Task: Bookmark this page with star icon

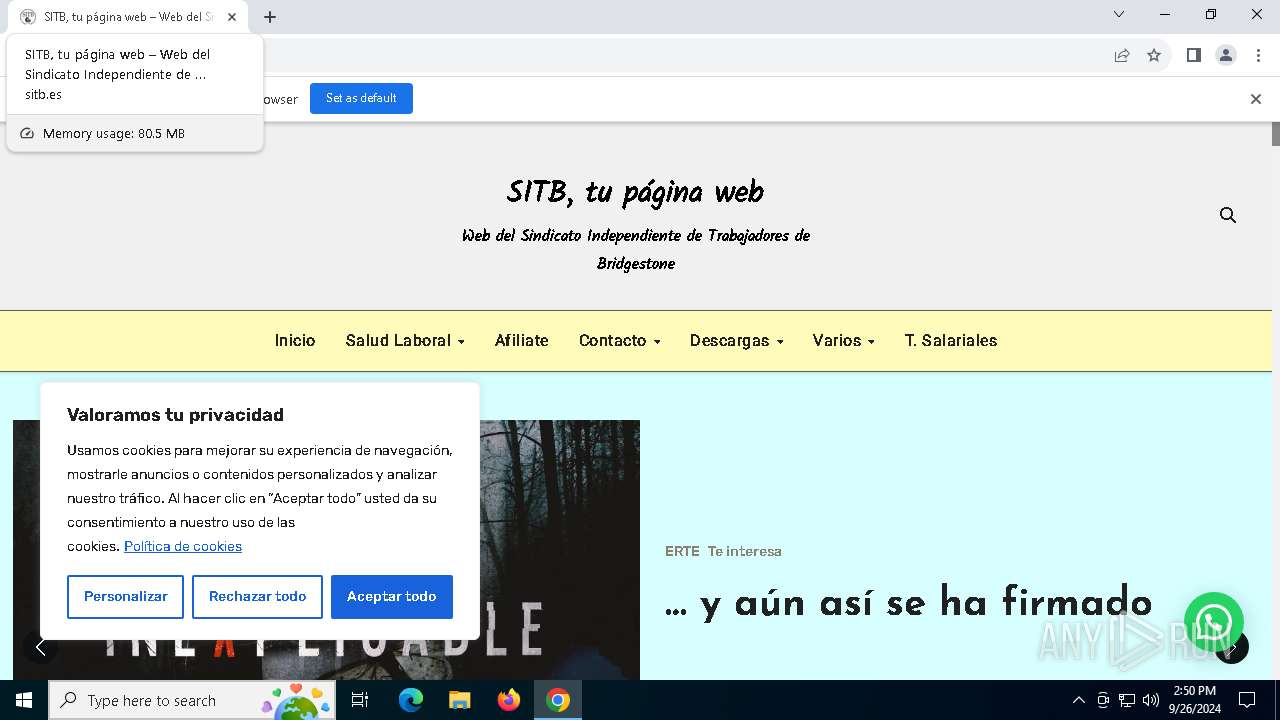Action: (1154, 55)
